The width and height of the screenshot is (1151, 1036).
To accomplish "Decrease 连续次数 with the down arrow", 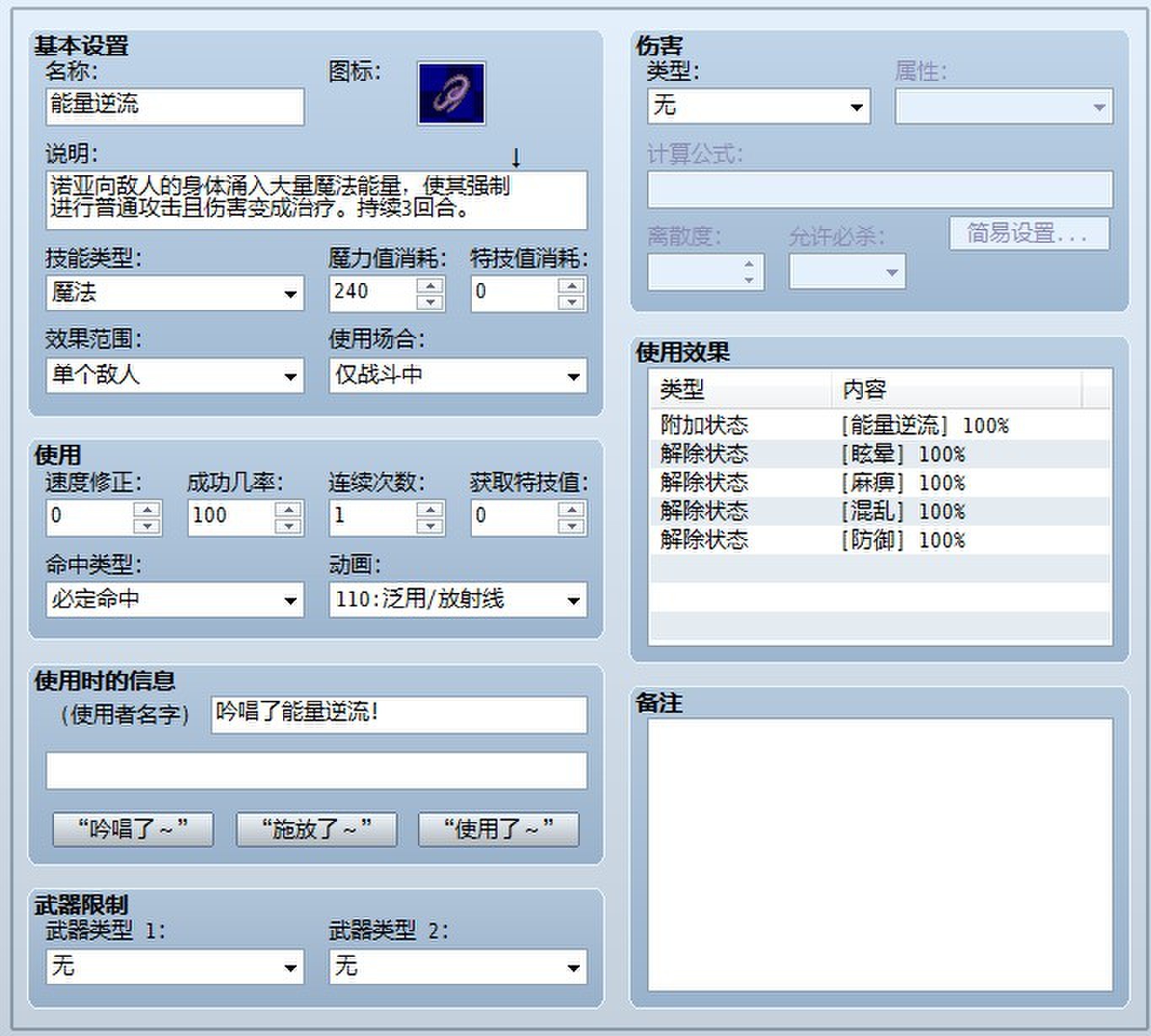I will 430,526.
